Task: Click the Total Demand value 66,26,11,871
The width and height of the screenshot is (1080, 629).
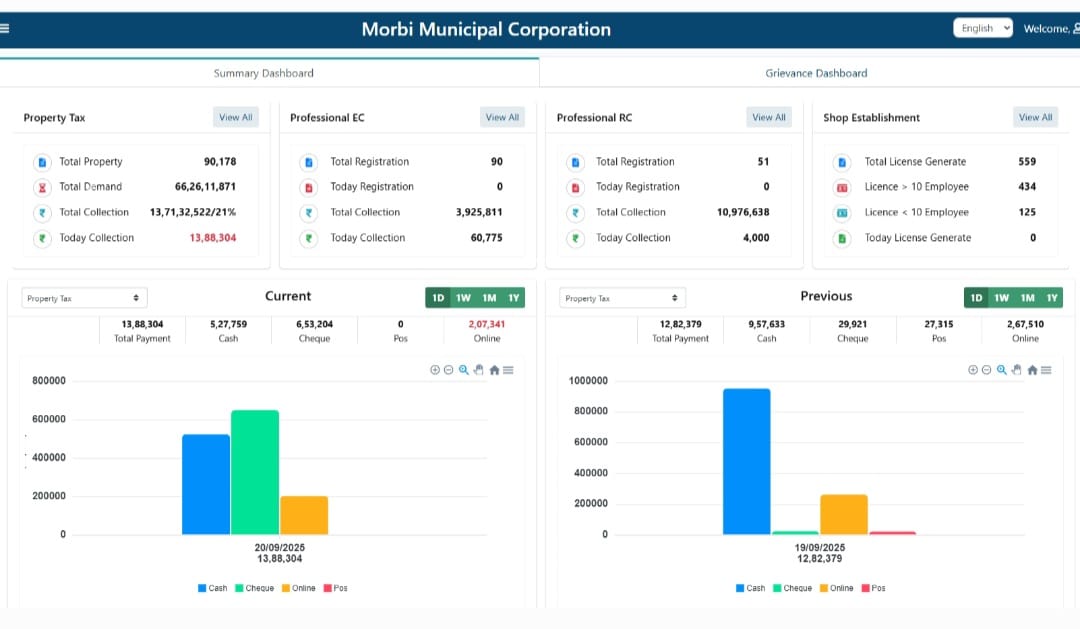Action: click(205, 187)
